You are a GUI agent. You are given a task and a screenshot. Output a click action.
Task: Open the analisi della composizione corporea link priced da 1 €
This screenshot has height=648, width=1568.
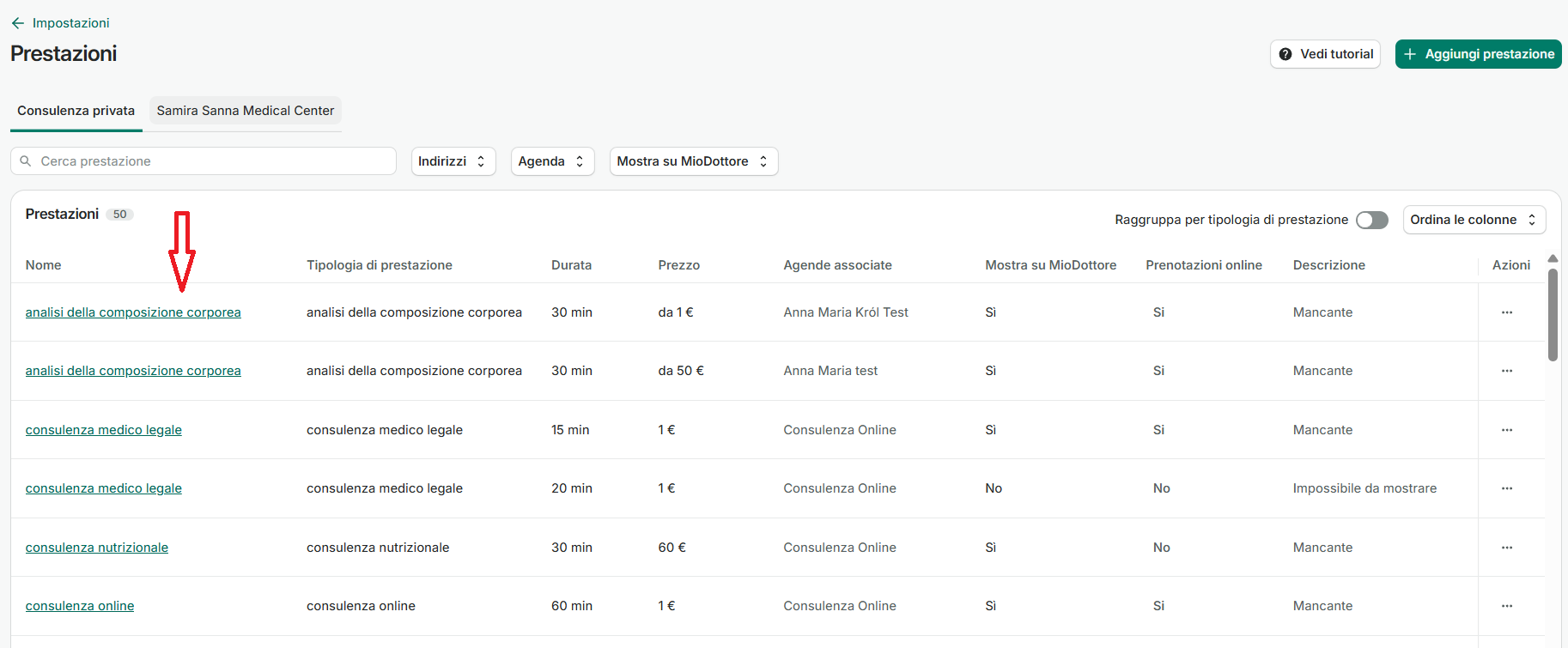(x=133, y=312)
